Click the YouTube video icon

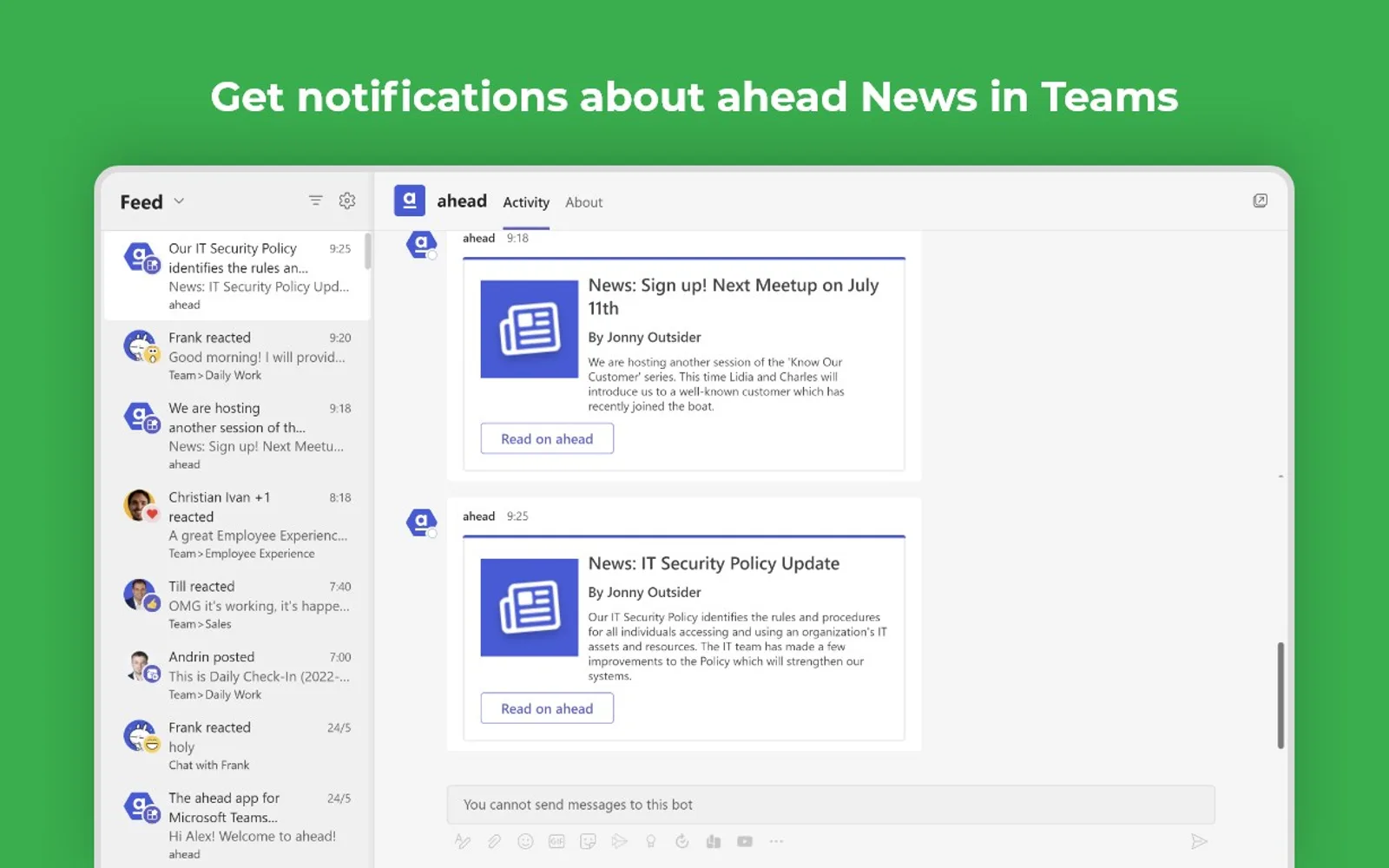tap(745, 841)
